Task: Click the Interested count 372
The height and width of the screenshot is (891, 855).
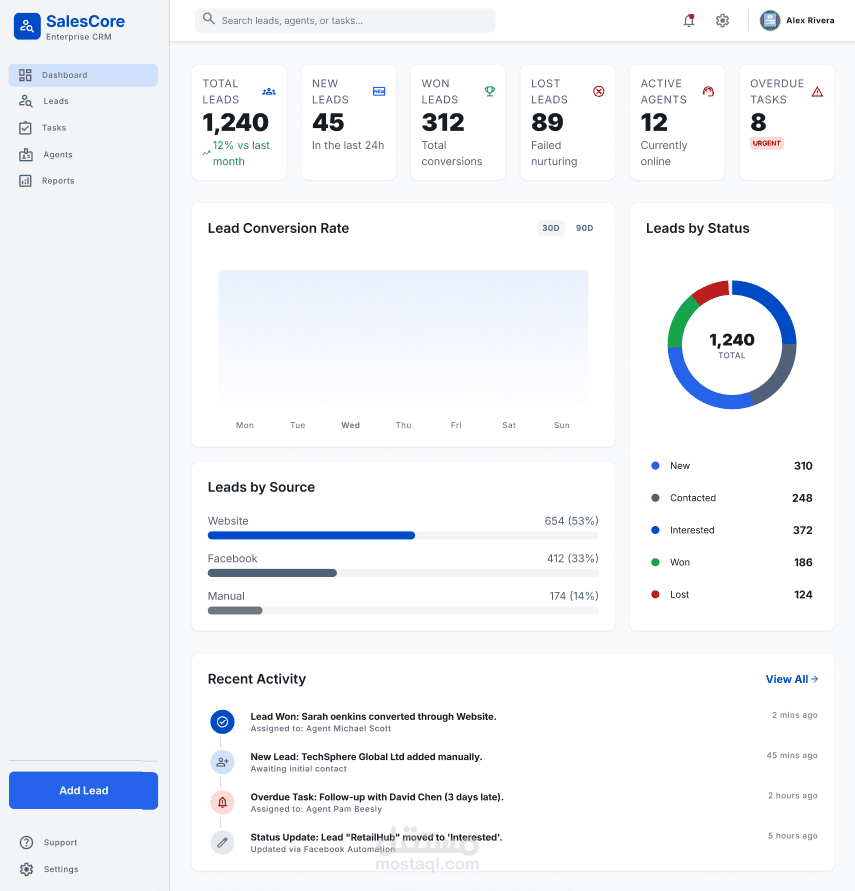Action: [x=802, y=530]
